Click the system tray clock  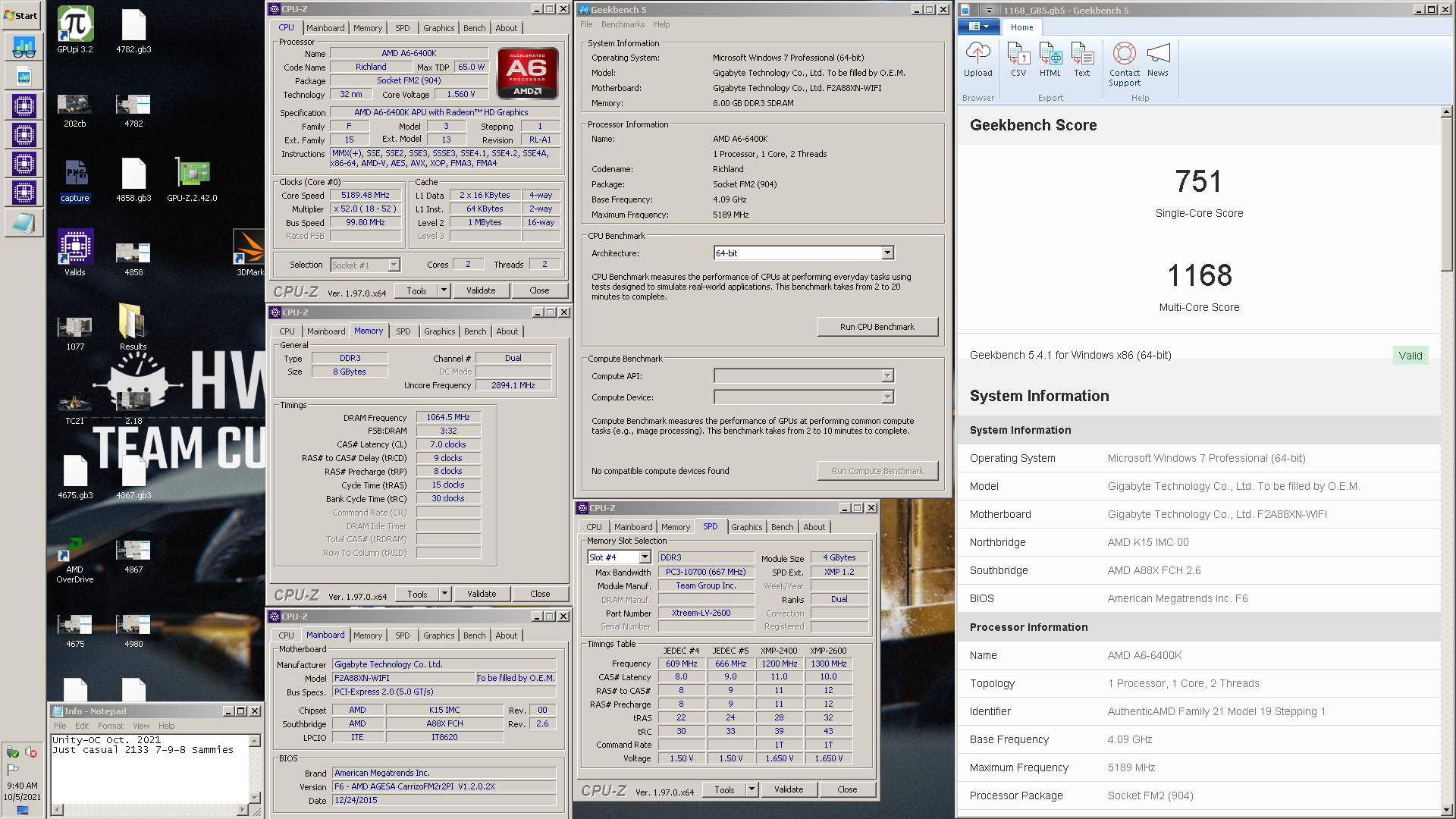pos(22,791)
